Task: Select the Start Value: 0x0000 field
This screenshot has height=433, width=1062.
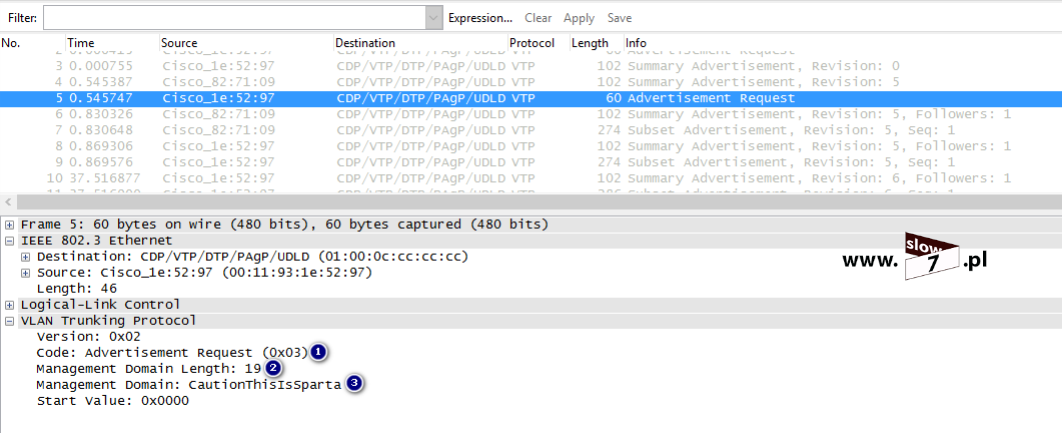Action: 113,400
